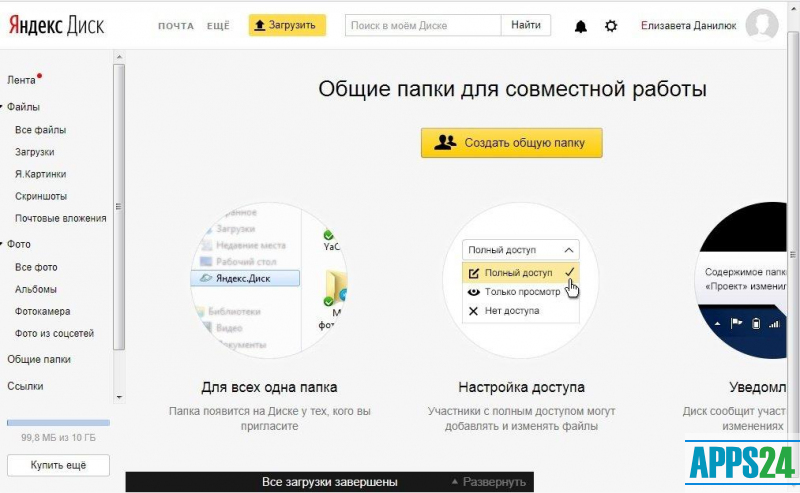Viewport: 800px width, 493px height.
Task: Open Ссылки in the sidebar
Action: coord(25,386)
